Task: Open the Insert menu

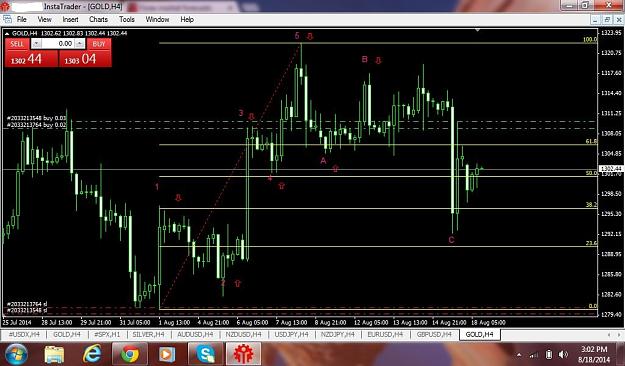Action: coord(70,19)
